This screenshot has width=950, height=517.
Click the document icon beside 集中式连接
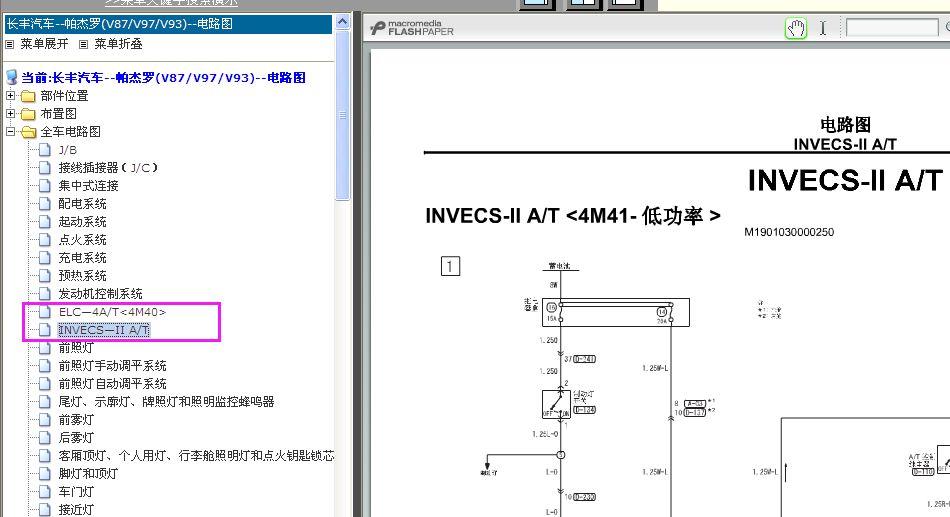click(44, 185)
